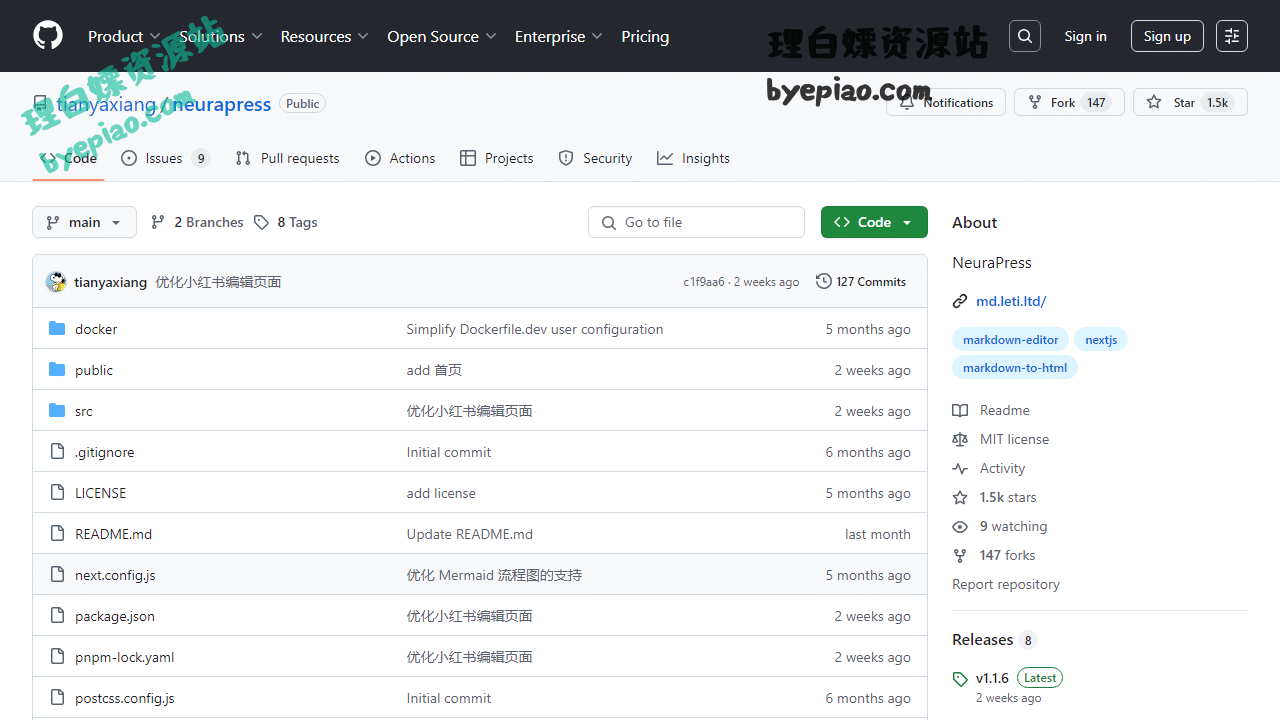Star the repository using the star icon

click(1154, 102)
